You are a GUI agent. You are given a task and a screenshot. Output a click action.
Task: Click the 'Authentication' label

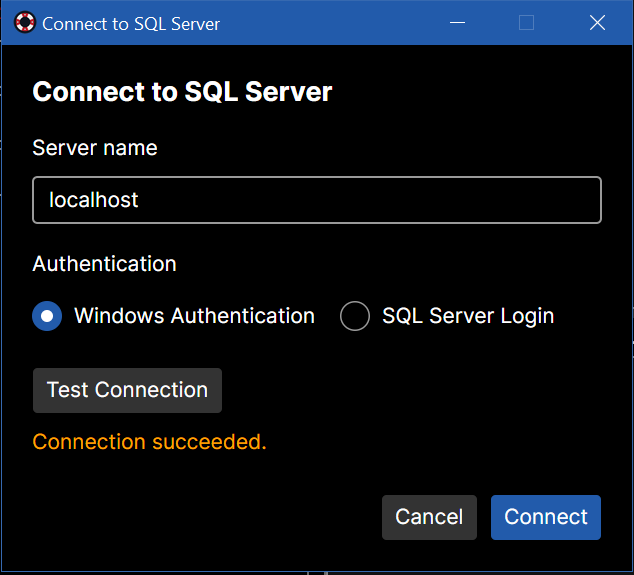104,264
